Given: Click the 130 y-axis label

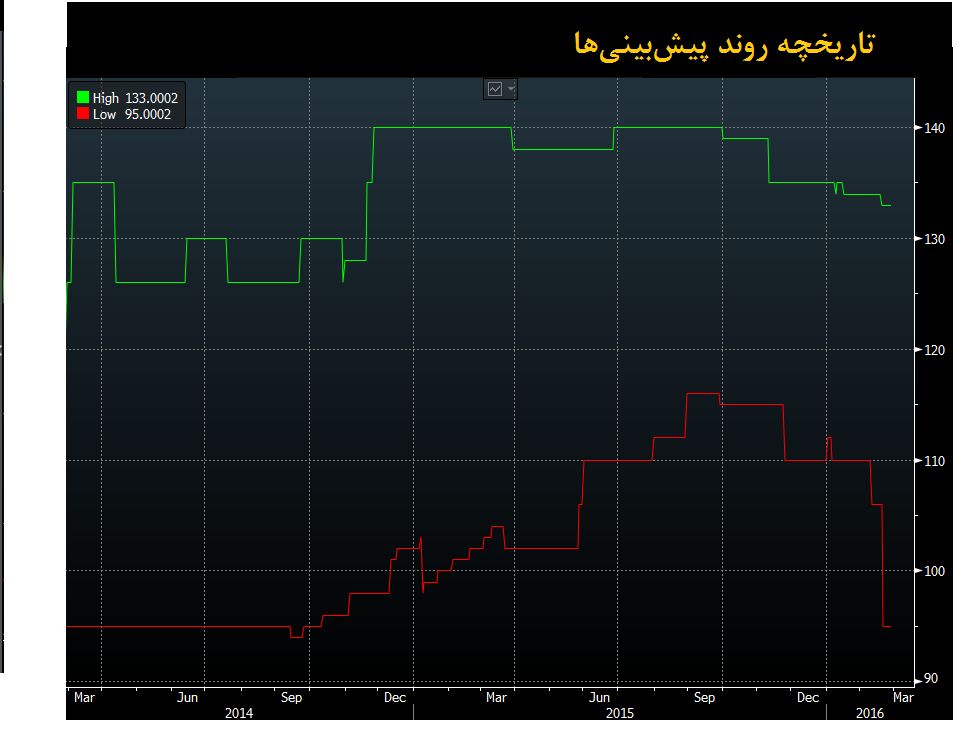Looking at the screenshot, I should tap(934, 239).
